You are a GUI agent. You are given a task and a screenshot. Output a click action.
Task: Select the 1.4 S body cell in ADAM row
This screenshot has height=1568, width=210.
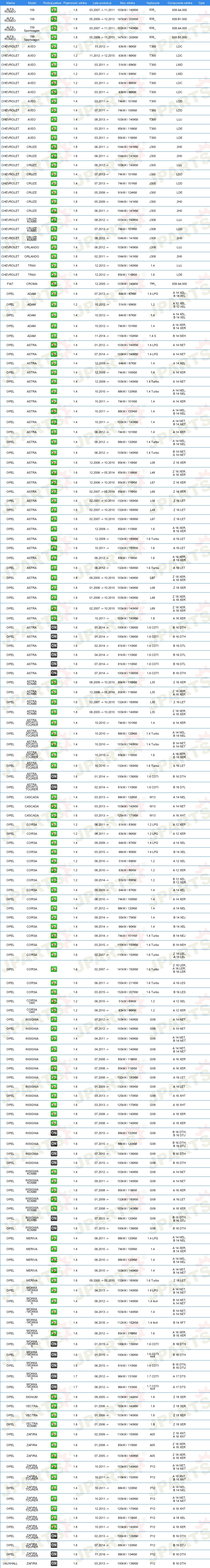coord(153,336)
